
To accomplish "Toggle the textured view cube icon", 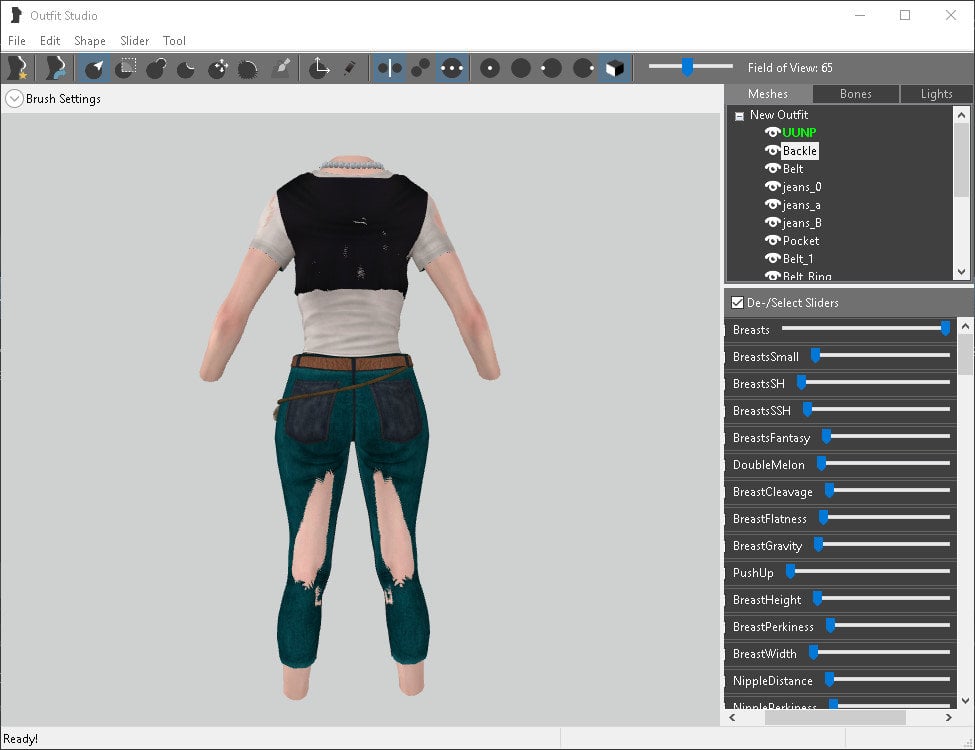I will click(615, 68).
